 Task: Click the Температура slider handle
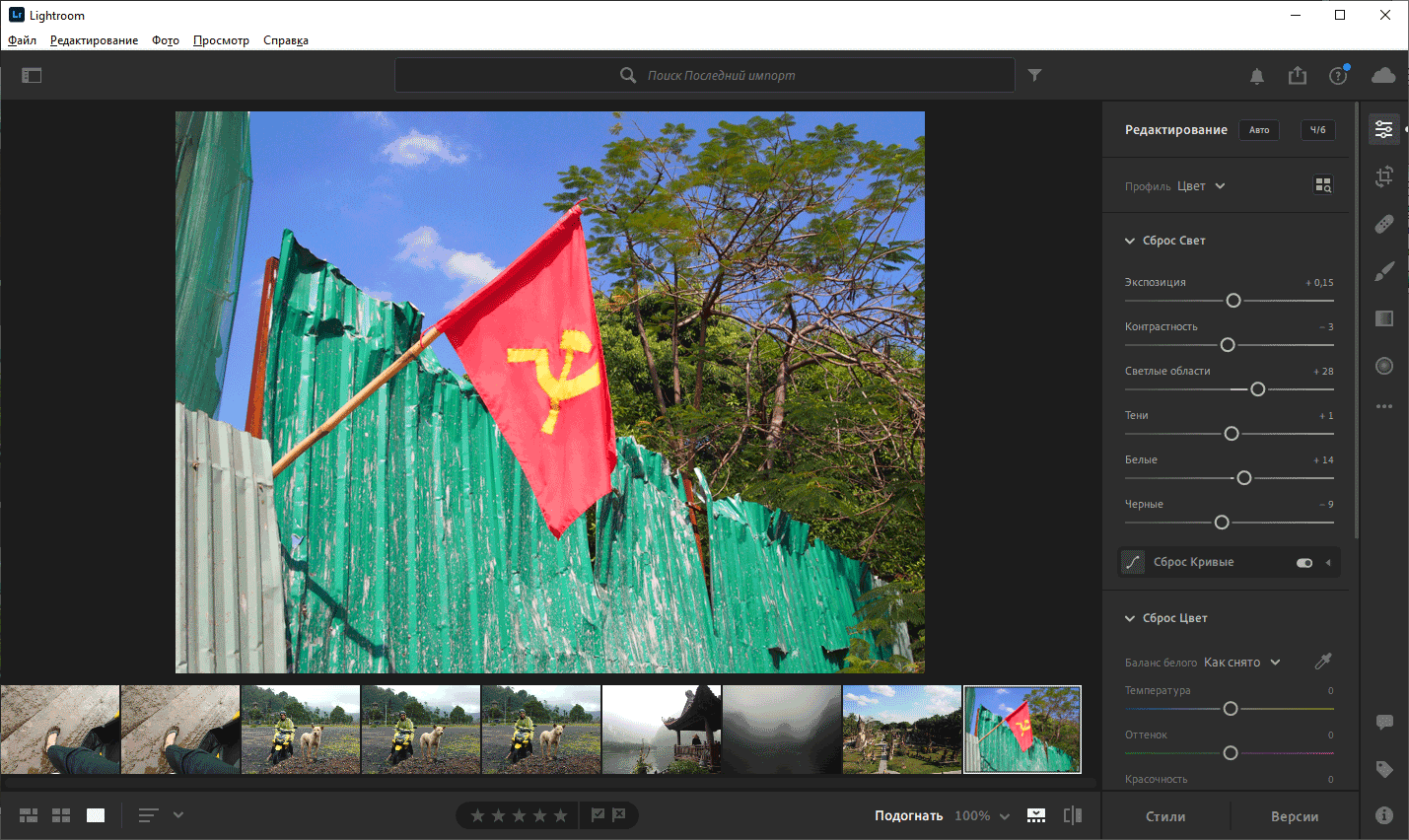point(1231,709)
